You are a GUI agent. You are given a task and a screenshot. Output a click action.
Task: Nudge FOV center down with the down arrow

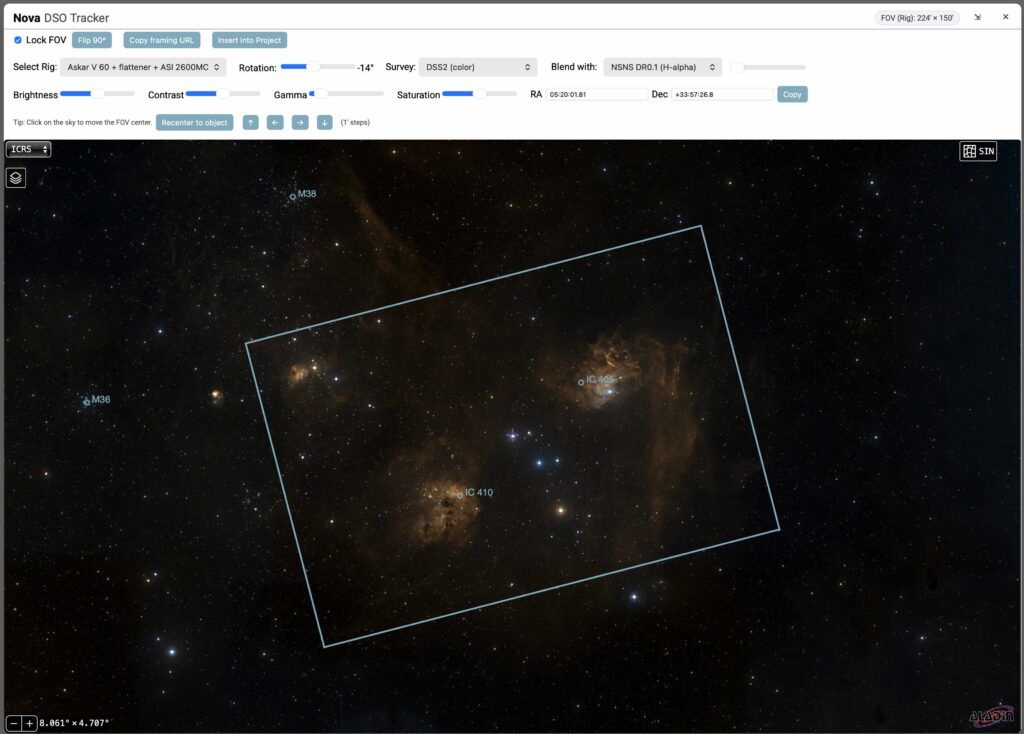(324, 122)
